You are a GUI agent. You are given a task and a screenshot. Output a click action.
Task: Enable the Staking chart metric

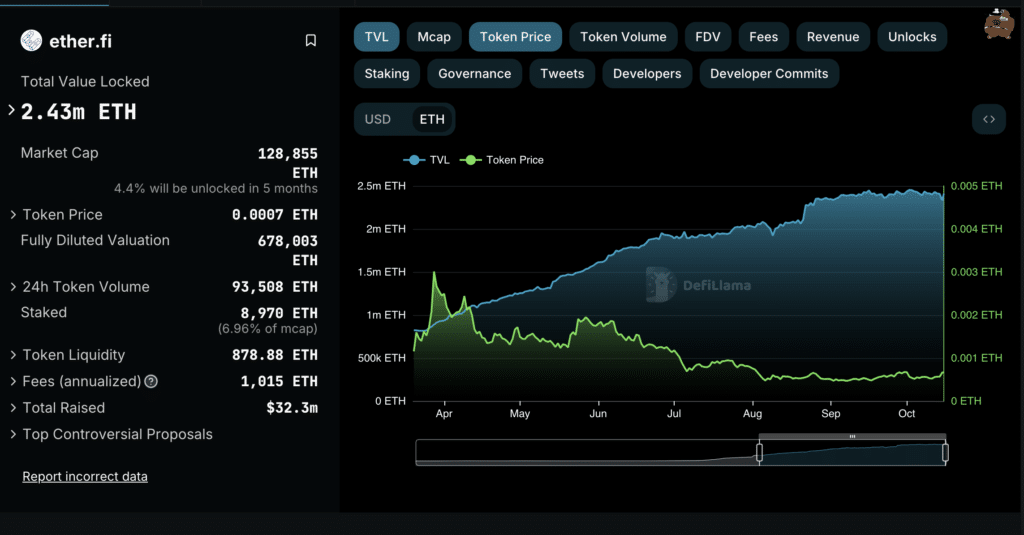coord(387,74)
